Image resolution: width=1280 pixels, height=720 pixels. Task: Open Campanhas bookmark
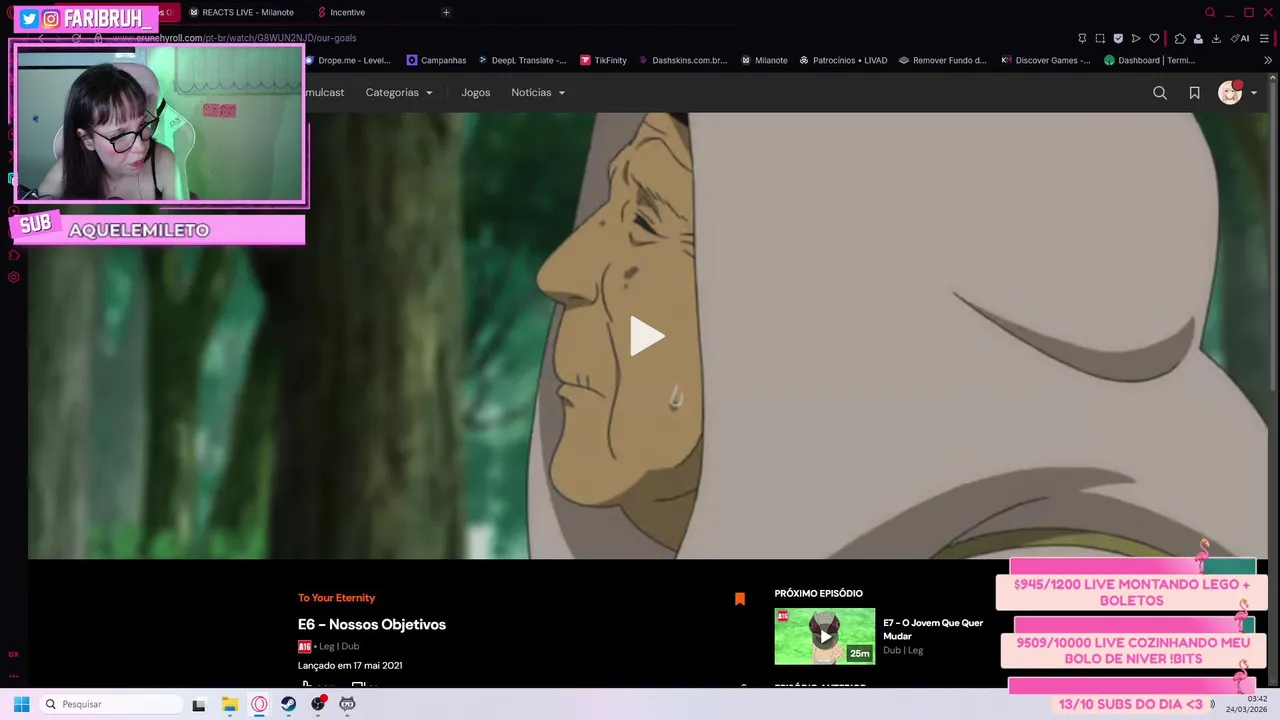pyautogui.click(x=436, y=60)
